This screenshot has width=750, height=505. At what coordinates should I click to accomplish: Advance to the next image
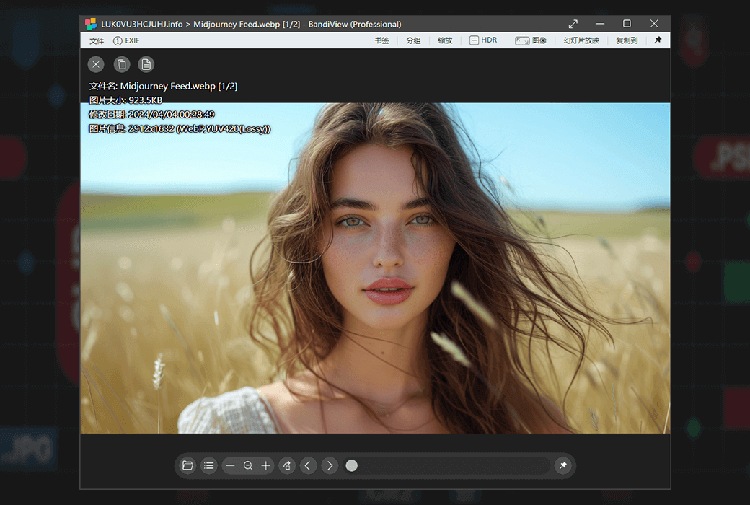pos(329,465)
